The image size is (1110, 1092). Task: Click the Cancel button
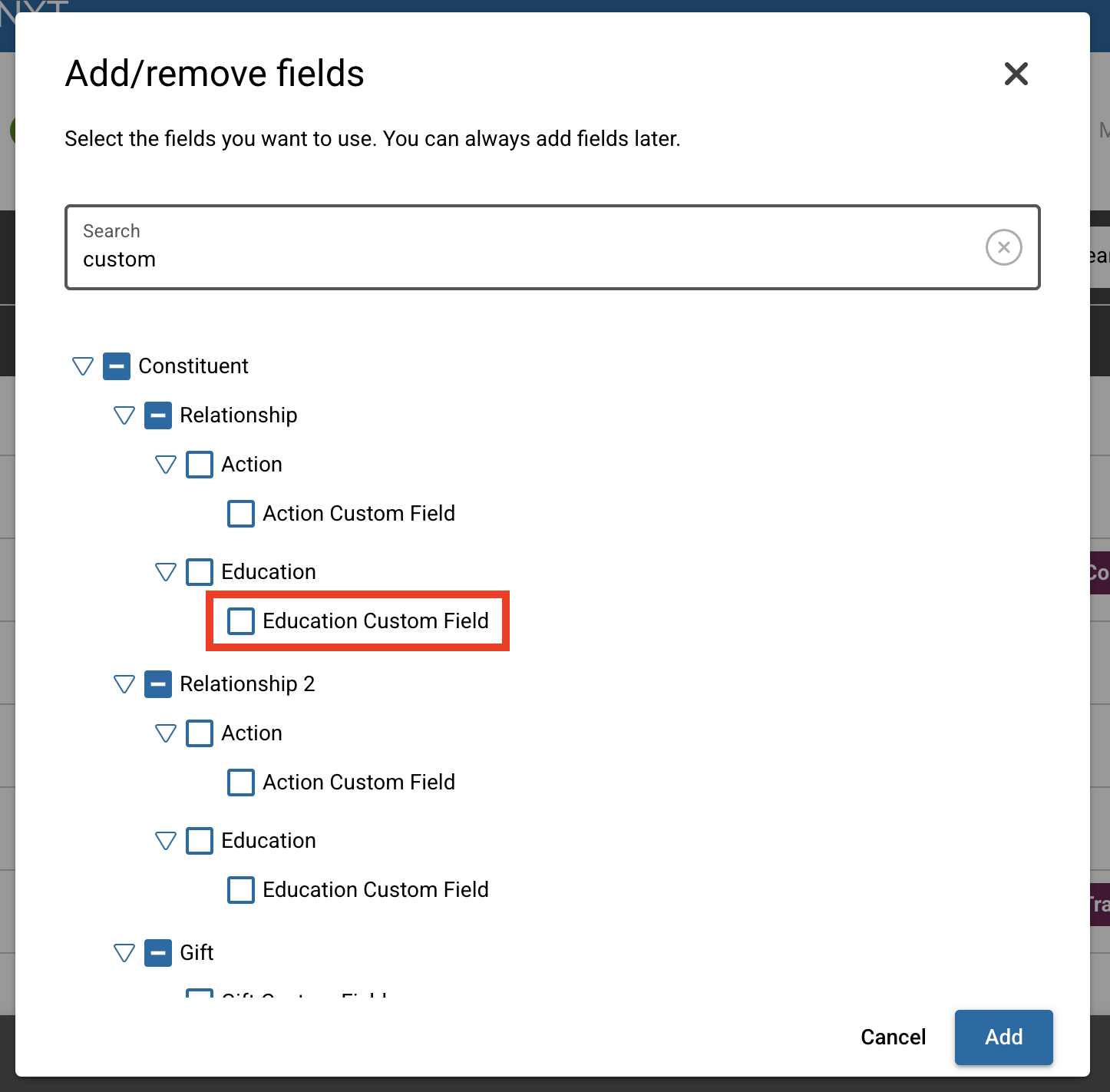[x=894, y=1037]
